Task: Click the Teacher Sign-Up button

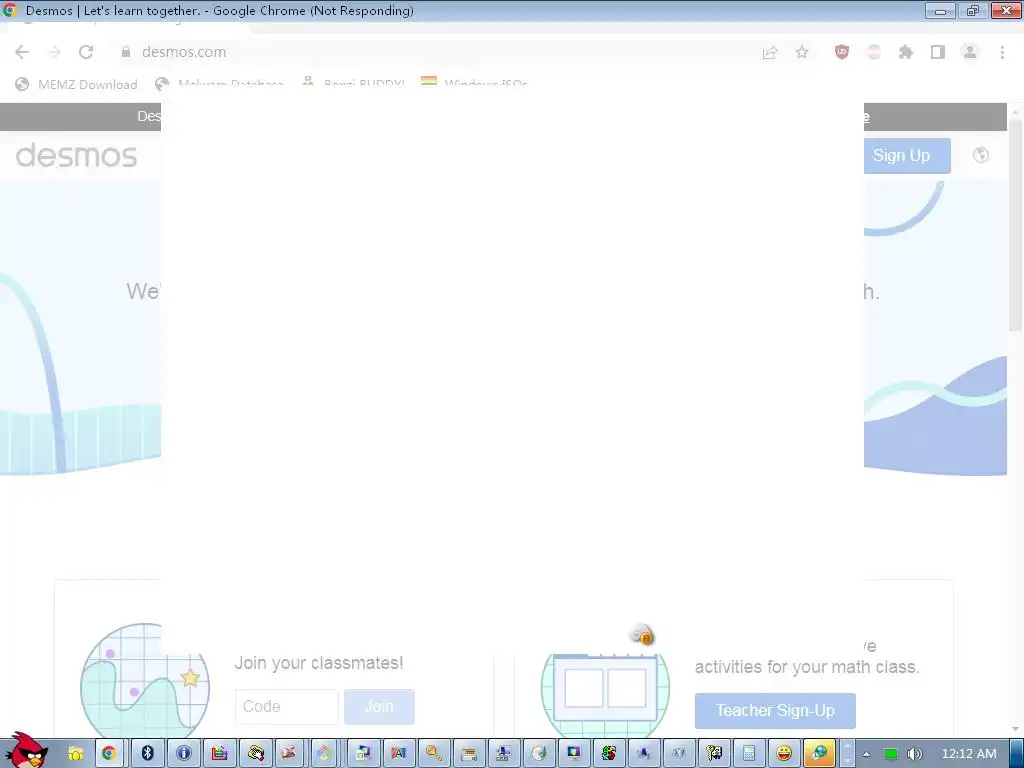Action: tap(775, 711)
